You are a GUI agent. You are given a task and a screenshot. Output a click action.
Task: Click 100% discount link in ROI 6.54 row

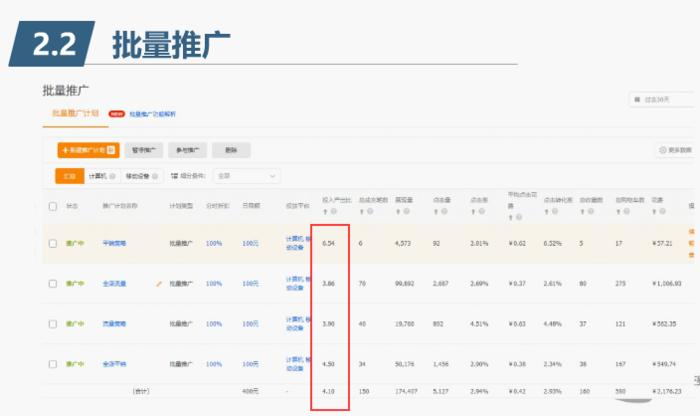click(214, 243)
